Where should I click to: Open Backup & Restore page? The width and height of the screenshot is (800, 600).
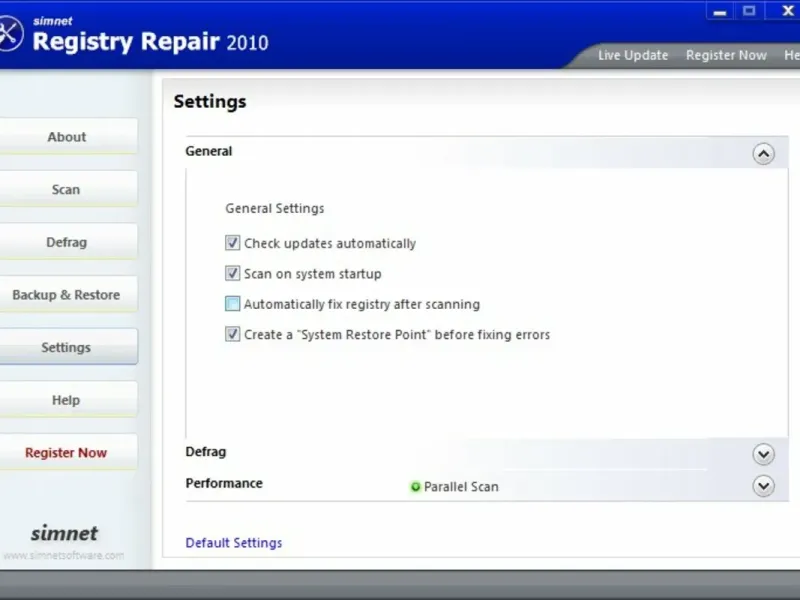point(67,294)
